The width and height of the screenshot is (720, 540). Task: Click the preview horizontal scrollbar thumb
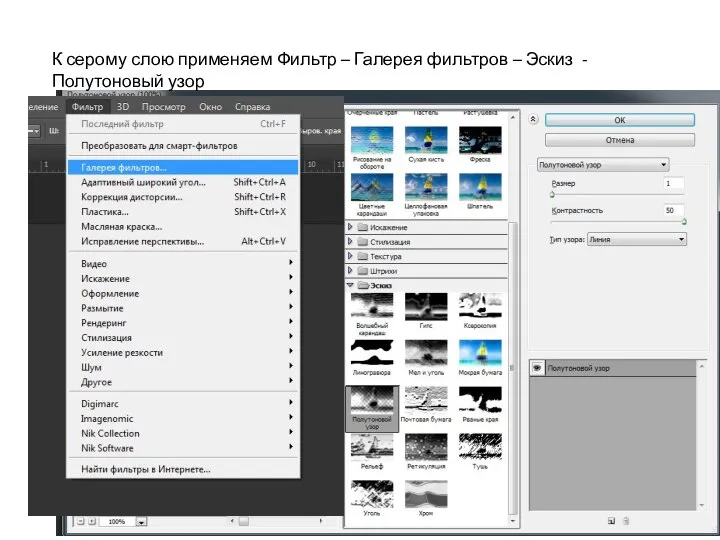point(243,521)
